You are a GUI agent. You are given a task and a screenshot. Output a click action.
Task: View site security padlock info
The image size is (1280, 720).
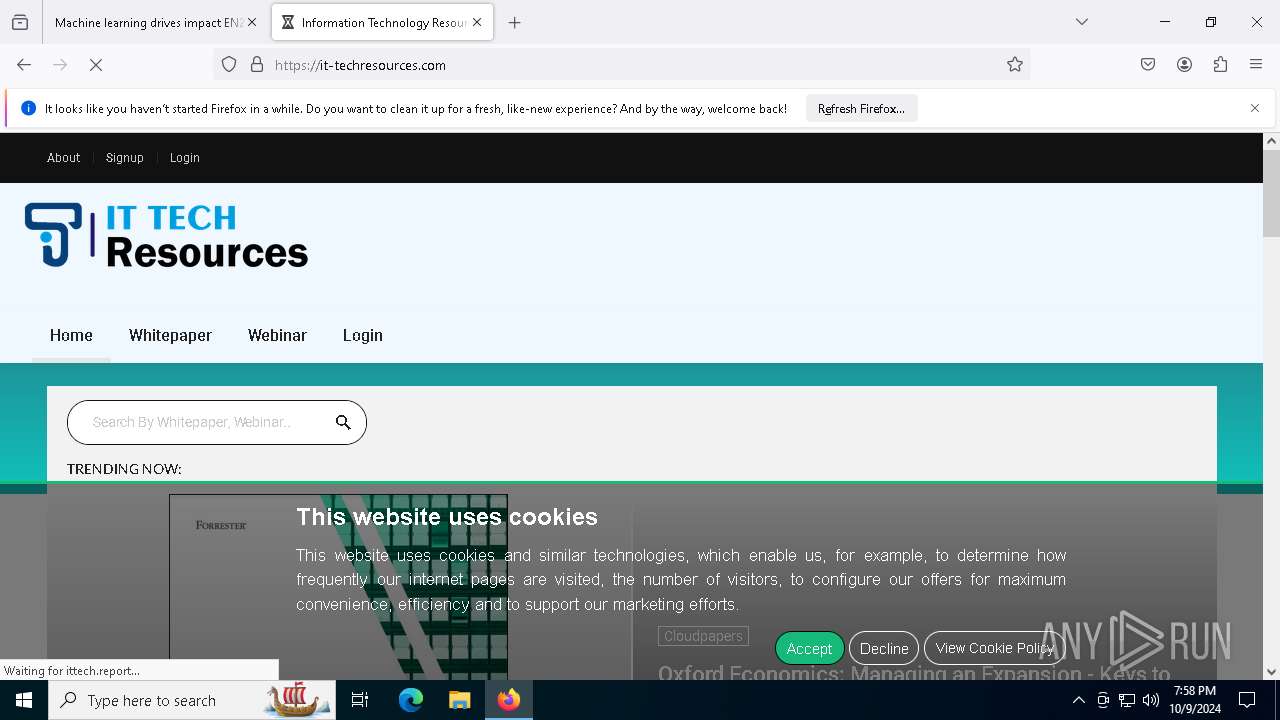[x=257, y=65]
